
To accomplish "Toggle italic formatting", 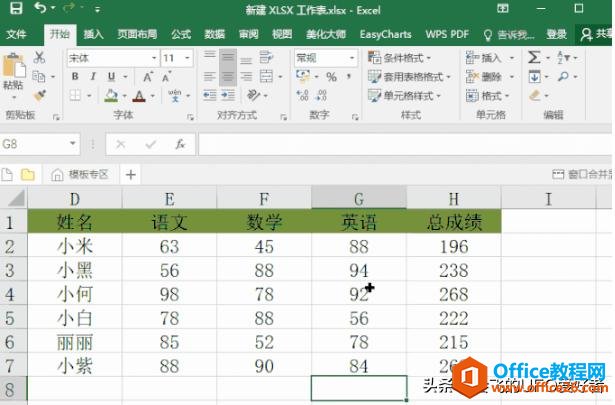I will (x=93, y=76).
